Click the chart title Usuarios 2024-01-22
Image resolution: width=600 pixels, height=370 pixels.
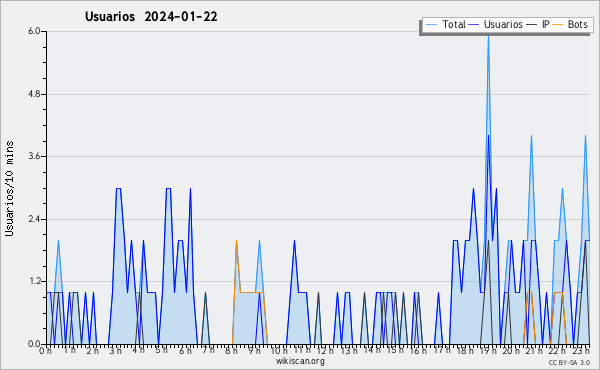coord(151,17)
